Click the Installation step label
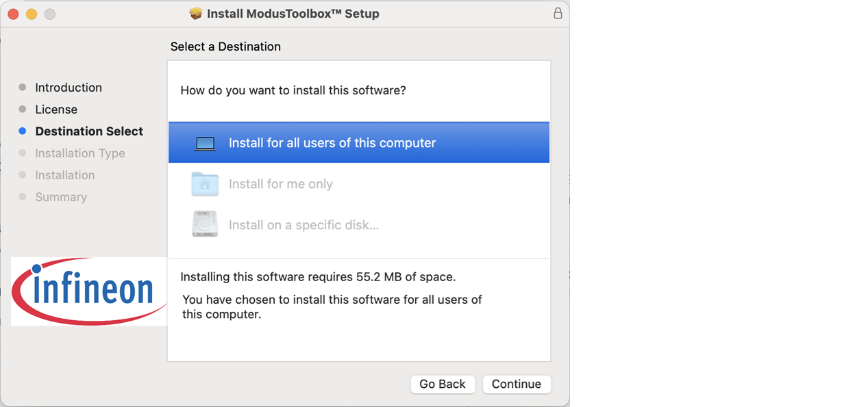 click(65, 175)
